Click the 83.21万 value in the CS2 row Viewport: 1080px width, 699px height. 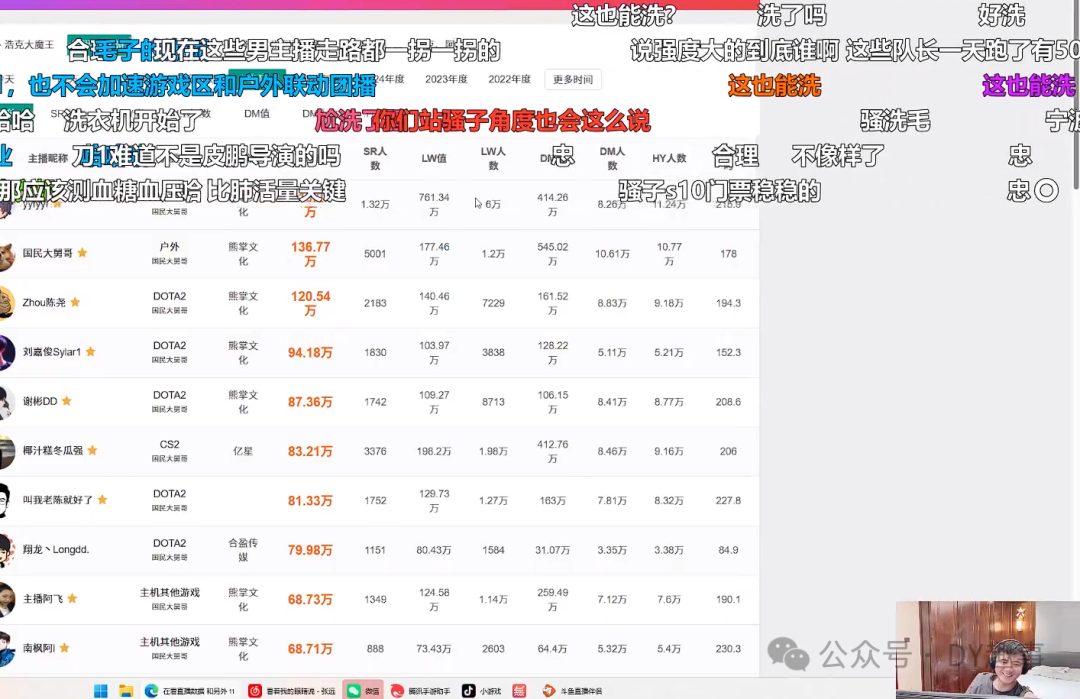[311, 451]
